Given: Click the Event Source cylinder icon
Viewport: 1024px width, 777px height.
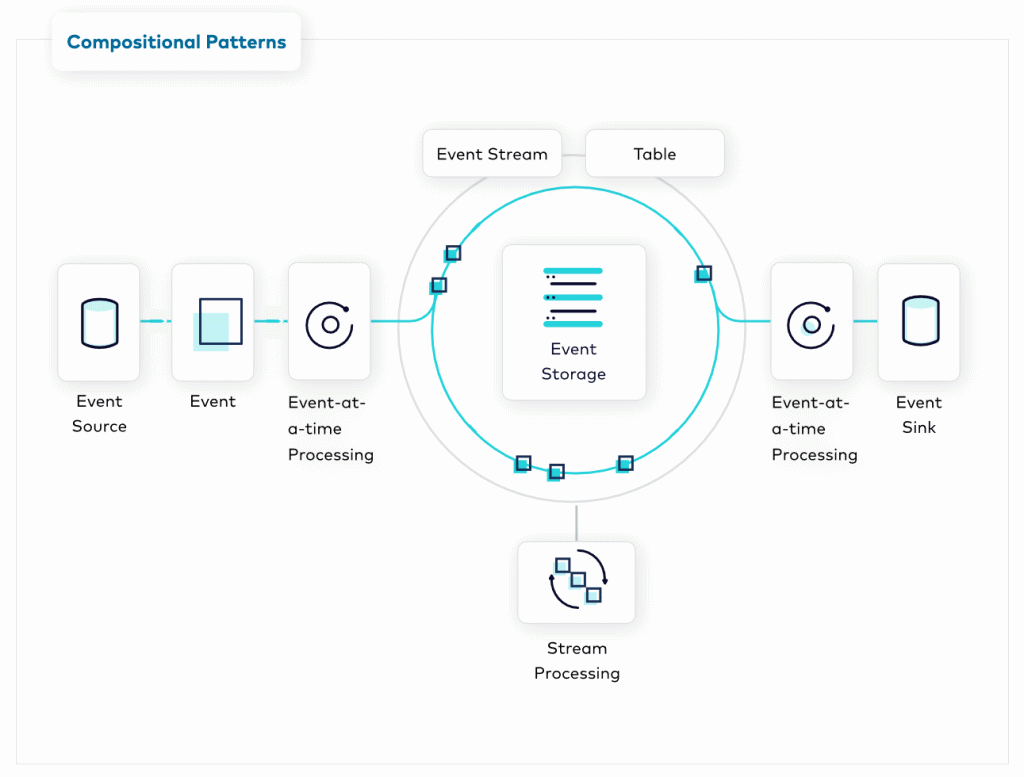Looking at the screenshot, I should coord(99,323).
